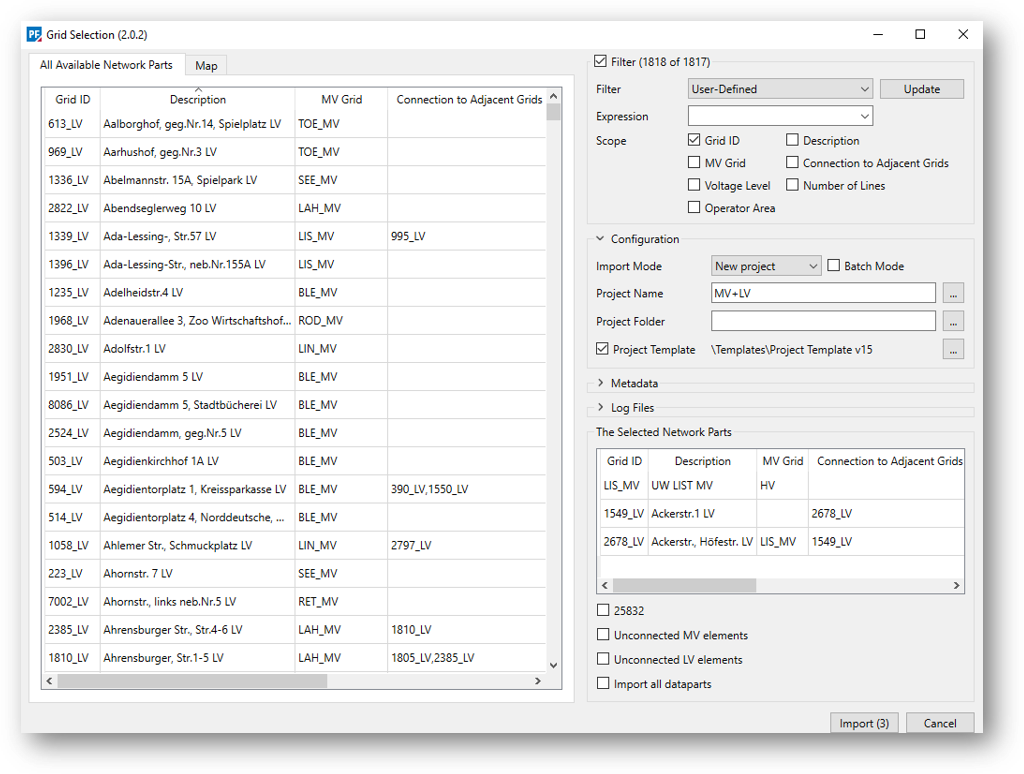The image size is (1024, 774).
Task: Click right arrow of main table horizontal scrollbar
Action: (538, 681)
